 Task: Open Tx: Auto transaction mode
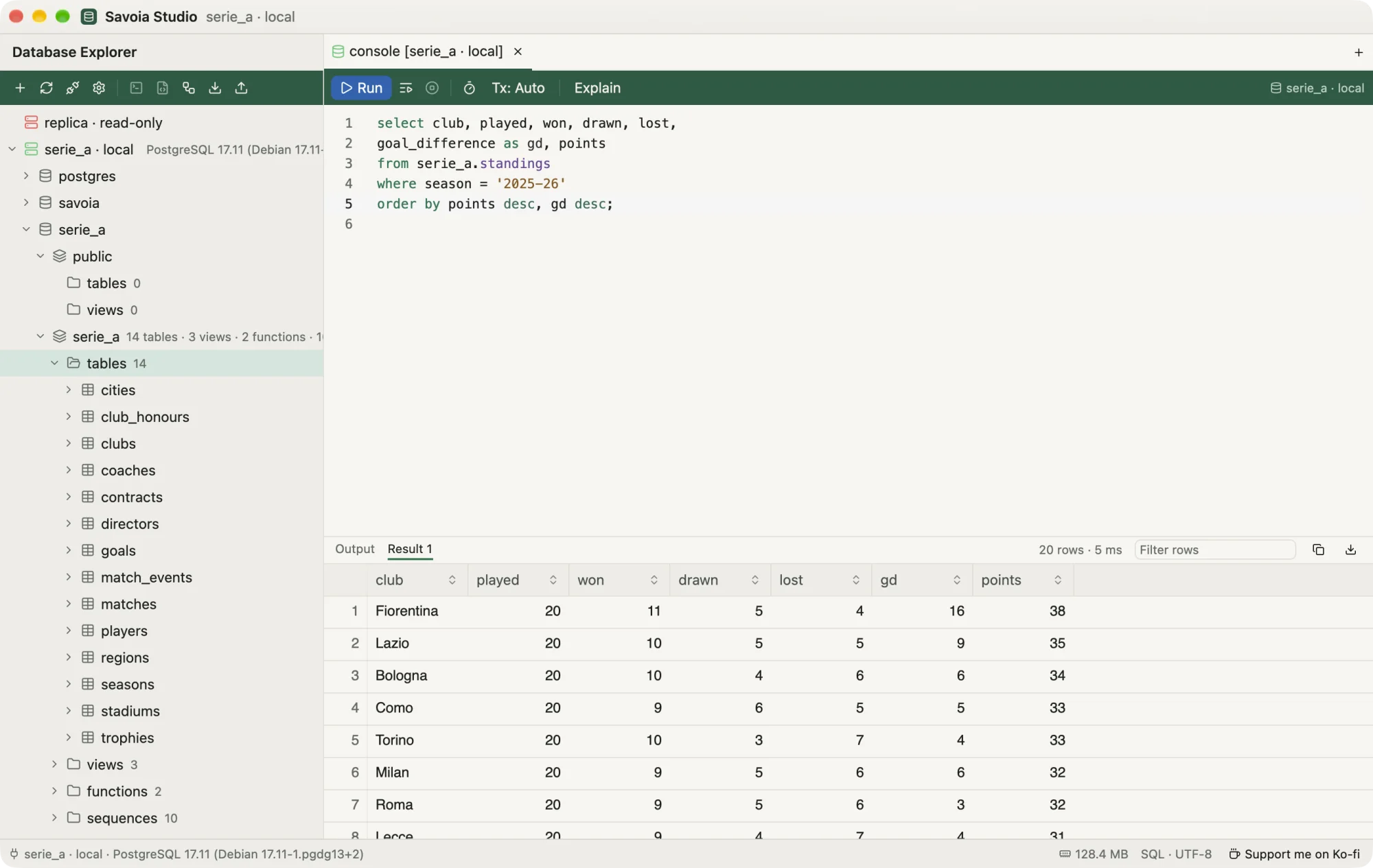point(518,88)
